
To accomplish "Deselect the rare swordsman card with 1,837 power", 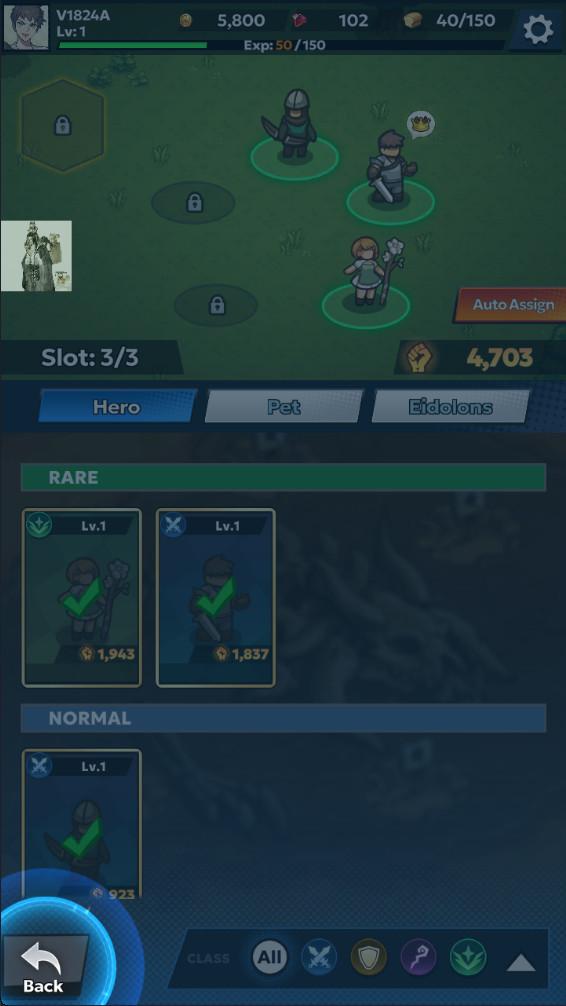I will pos(216,598).
